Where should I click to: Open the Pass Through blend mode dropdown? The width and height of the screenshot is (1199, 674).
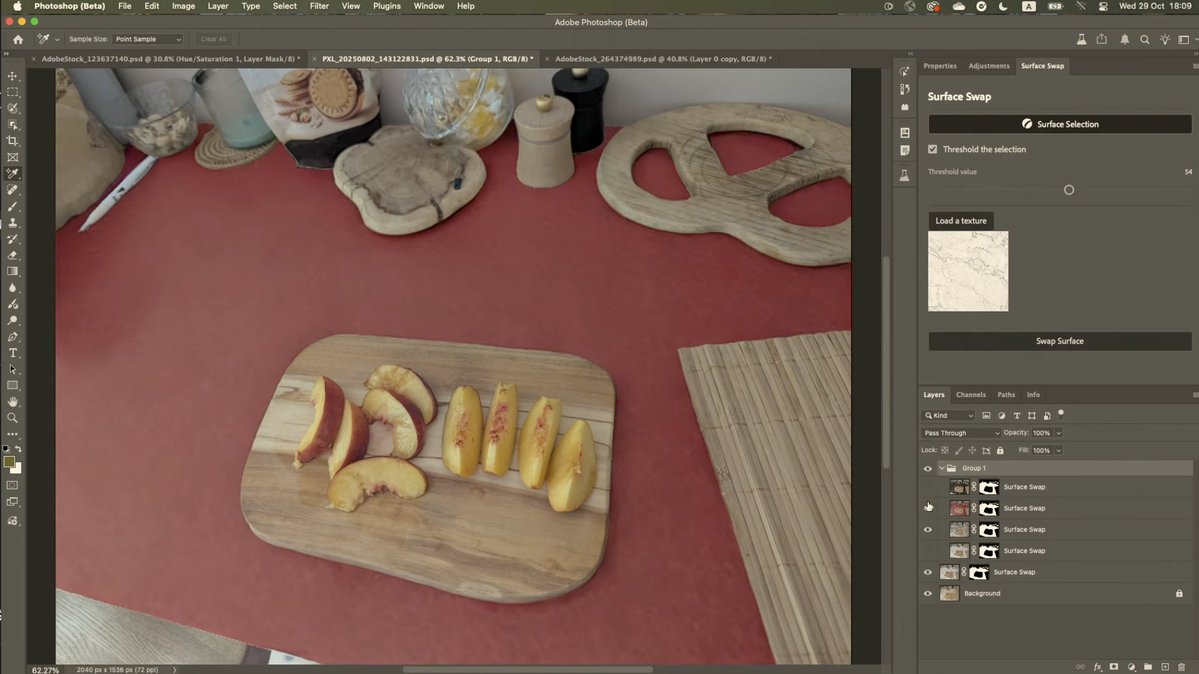[x=960, y=433]
